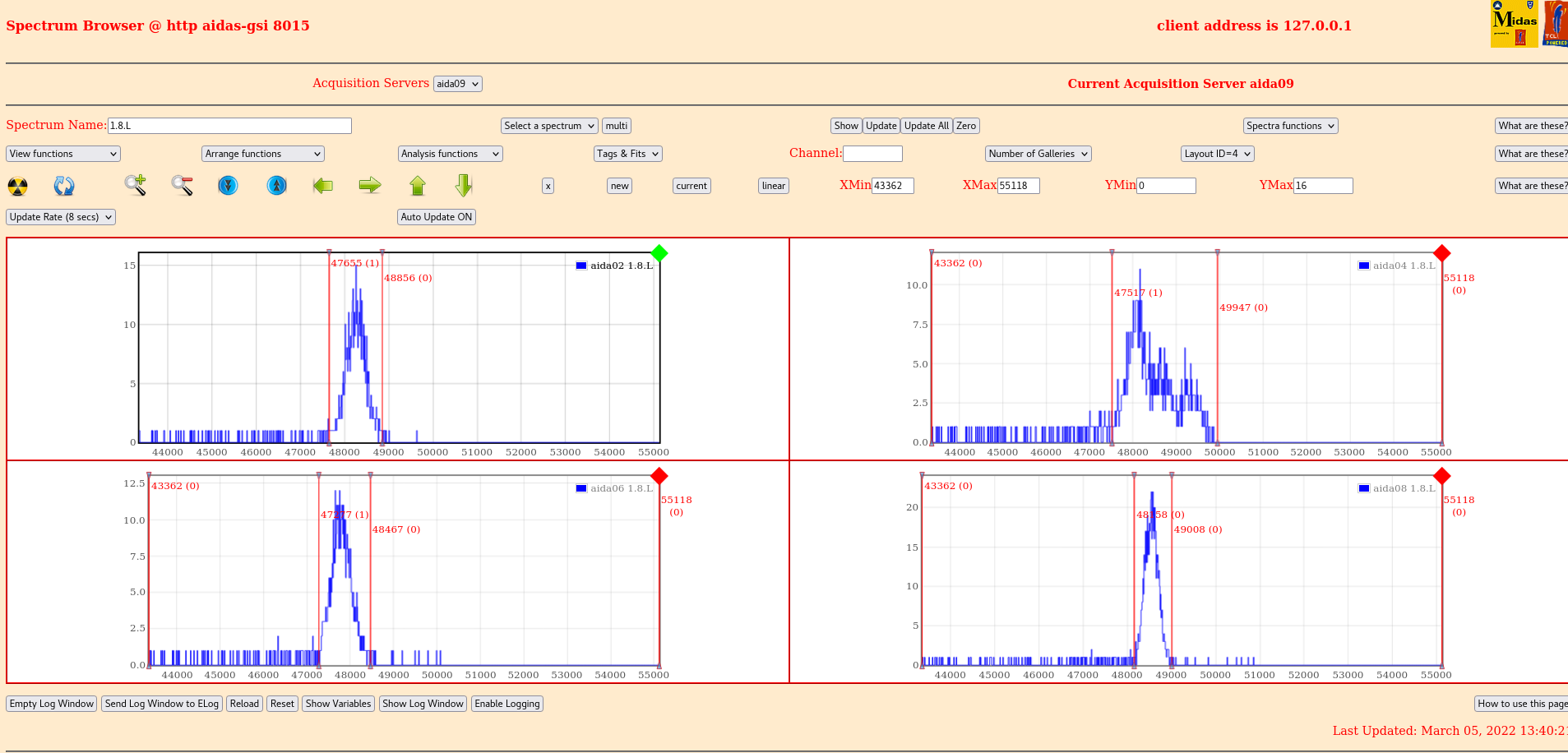The width and height of the screenshot is (1568, 753).
Task: Open the Layout ID=4 dropdown
Action: 1218,154
